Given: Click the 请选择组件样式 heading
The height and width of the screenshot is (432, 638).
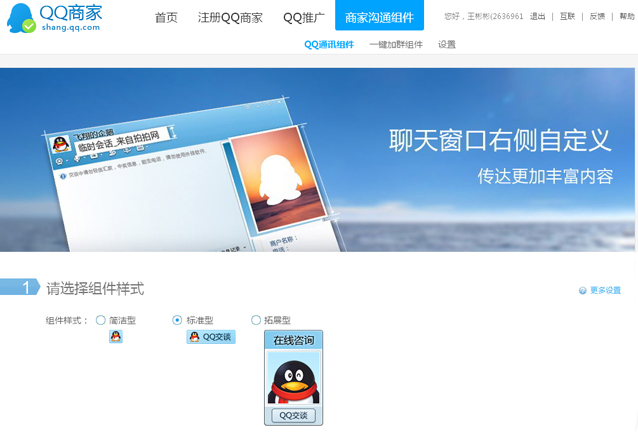Looking at the screenshot, I should coord(95,288).
